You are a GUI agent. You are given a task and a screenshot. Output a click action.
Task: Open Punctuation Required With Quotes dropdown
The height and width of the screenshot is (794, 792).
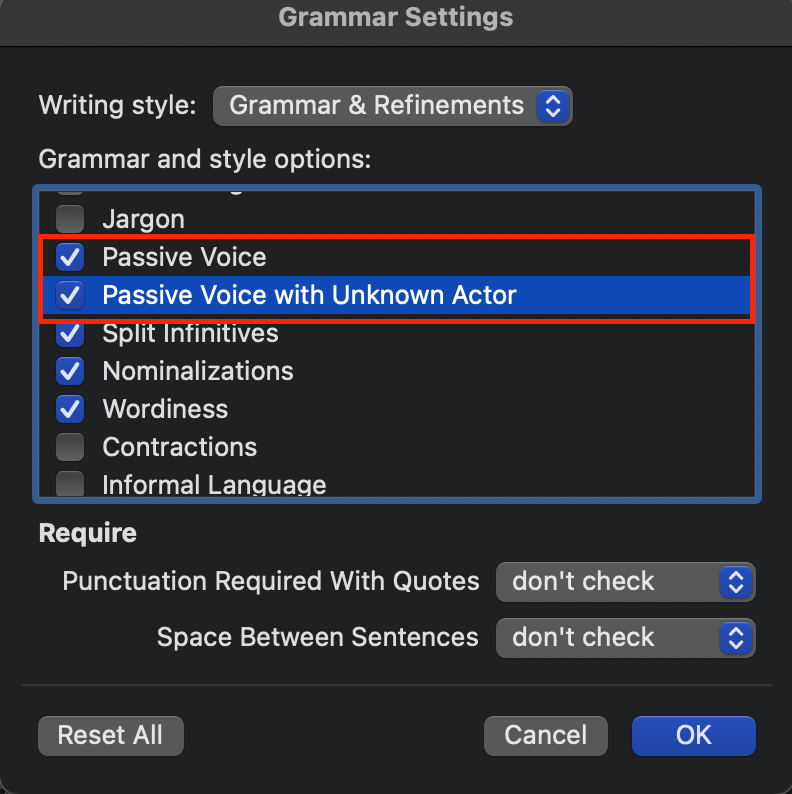click(x=625, y=581)
